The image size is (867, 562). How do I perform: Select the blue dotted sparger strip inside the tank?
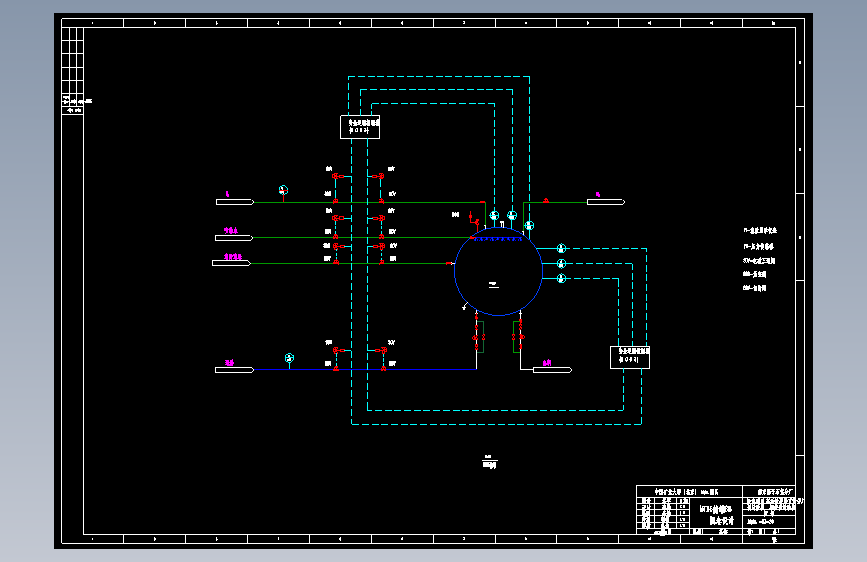pyautogui.click(x=498, y=239)
